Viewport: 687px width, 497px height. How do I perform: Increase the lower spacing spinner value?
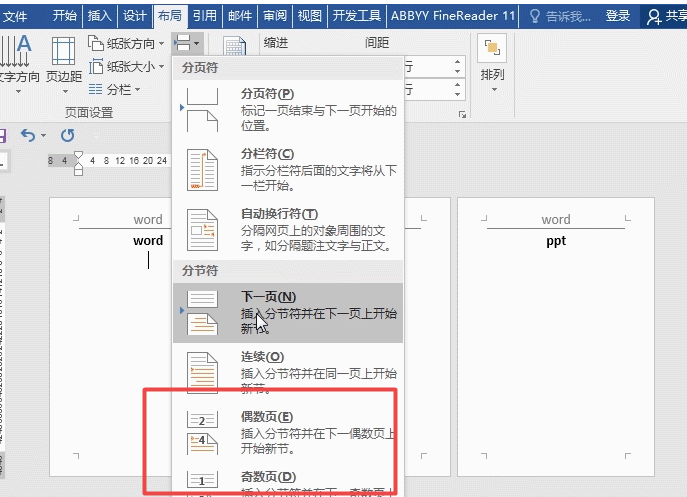coord(457,84)
